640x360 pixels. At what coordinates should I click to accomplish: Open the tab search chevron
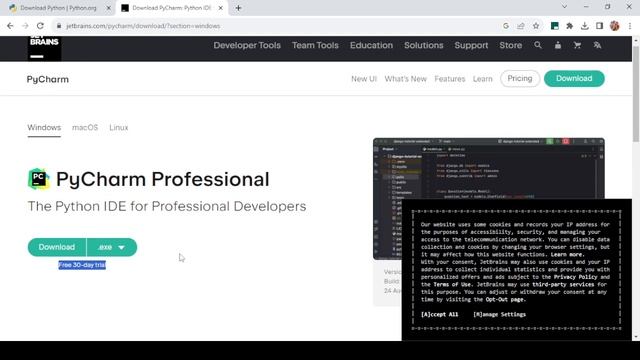564,7
